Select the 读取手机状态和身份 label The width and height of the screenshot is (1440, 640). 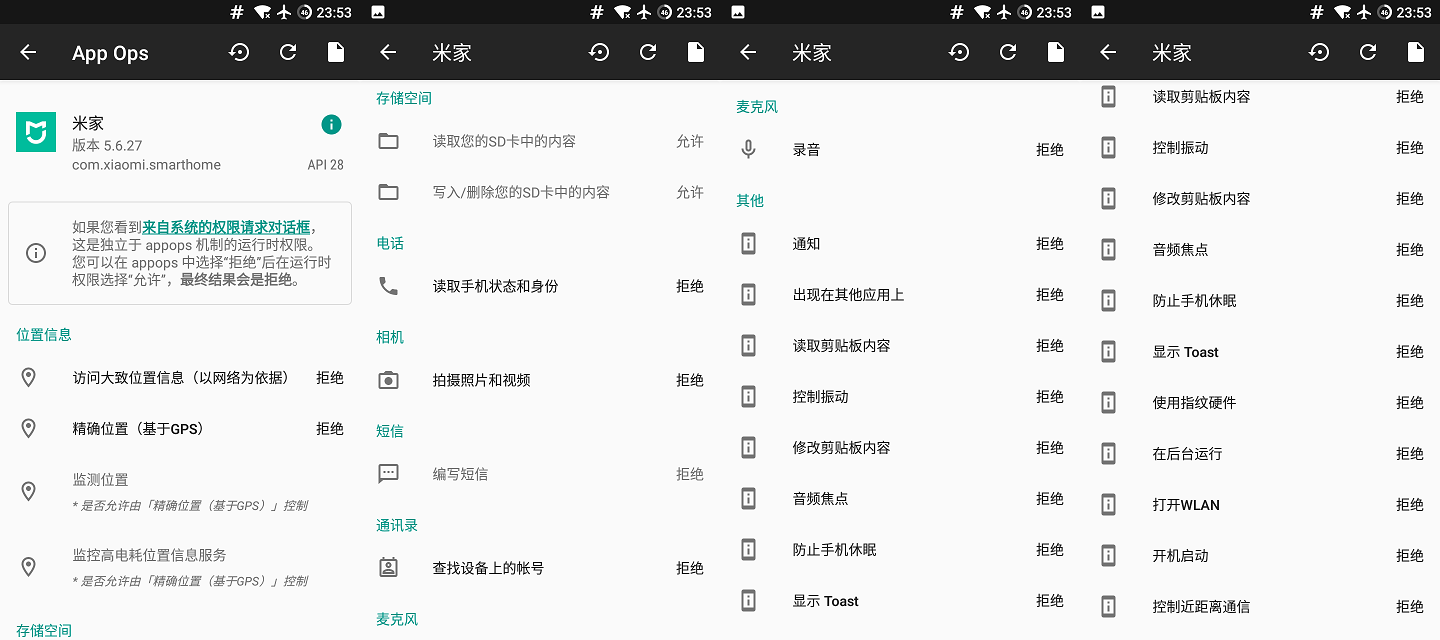(x=495, y=286)
